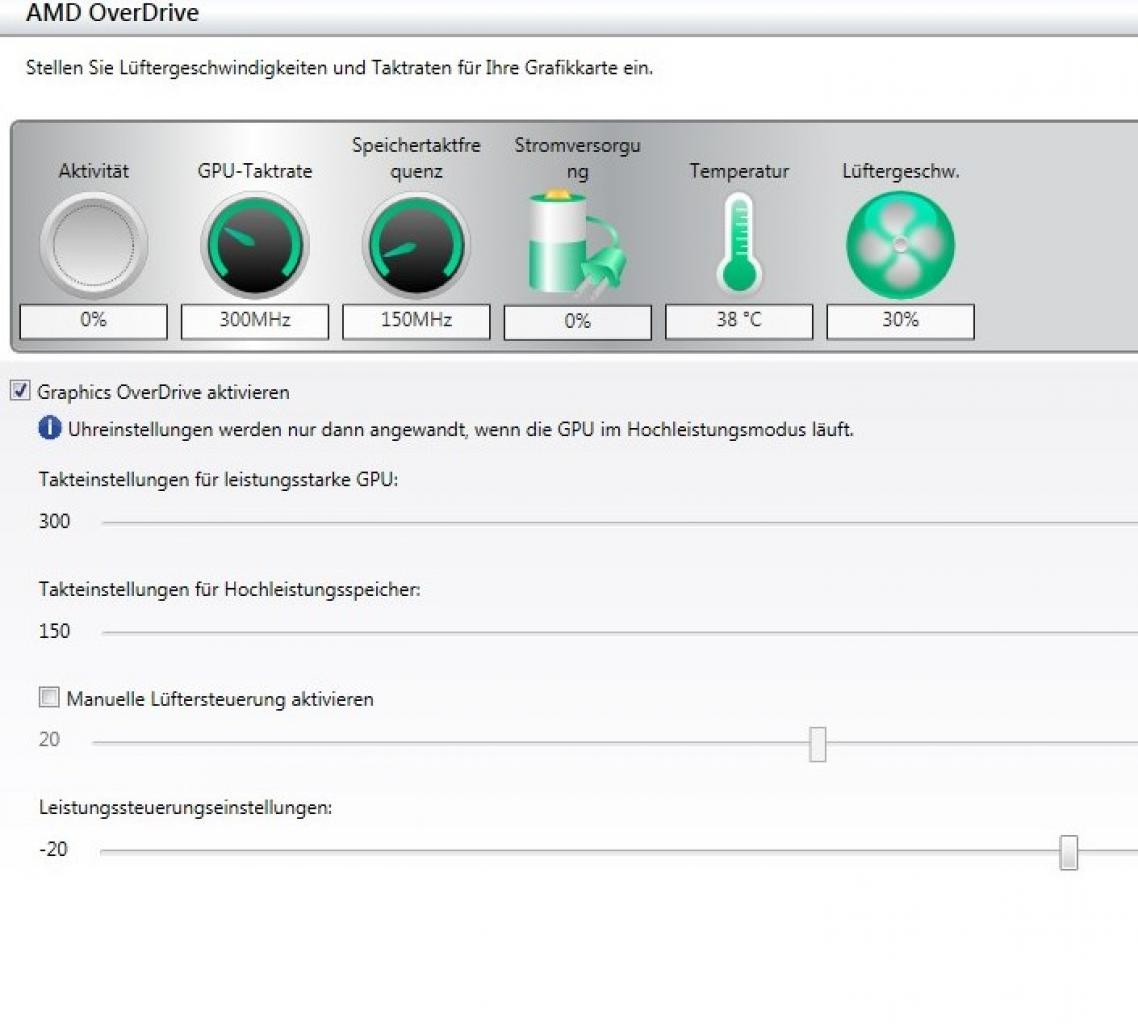Uncheck Graphics OverDrive aktivieren checkbox
Viewport: 1138px width, 1024px height.
pyautogui.click(x=20, y=390)
